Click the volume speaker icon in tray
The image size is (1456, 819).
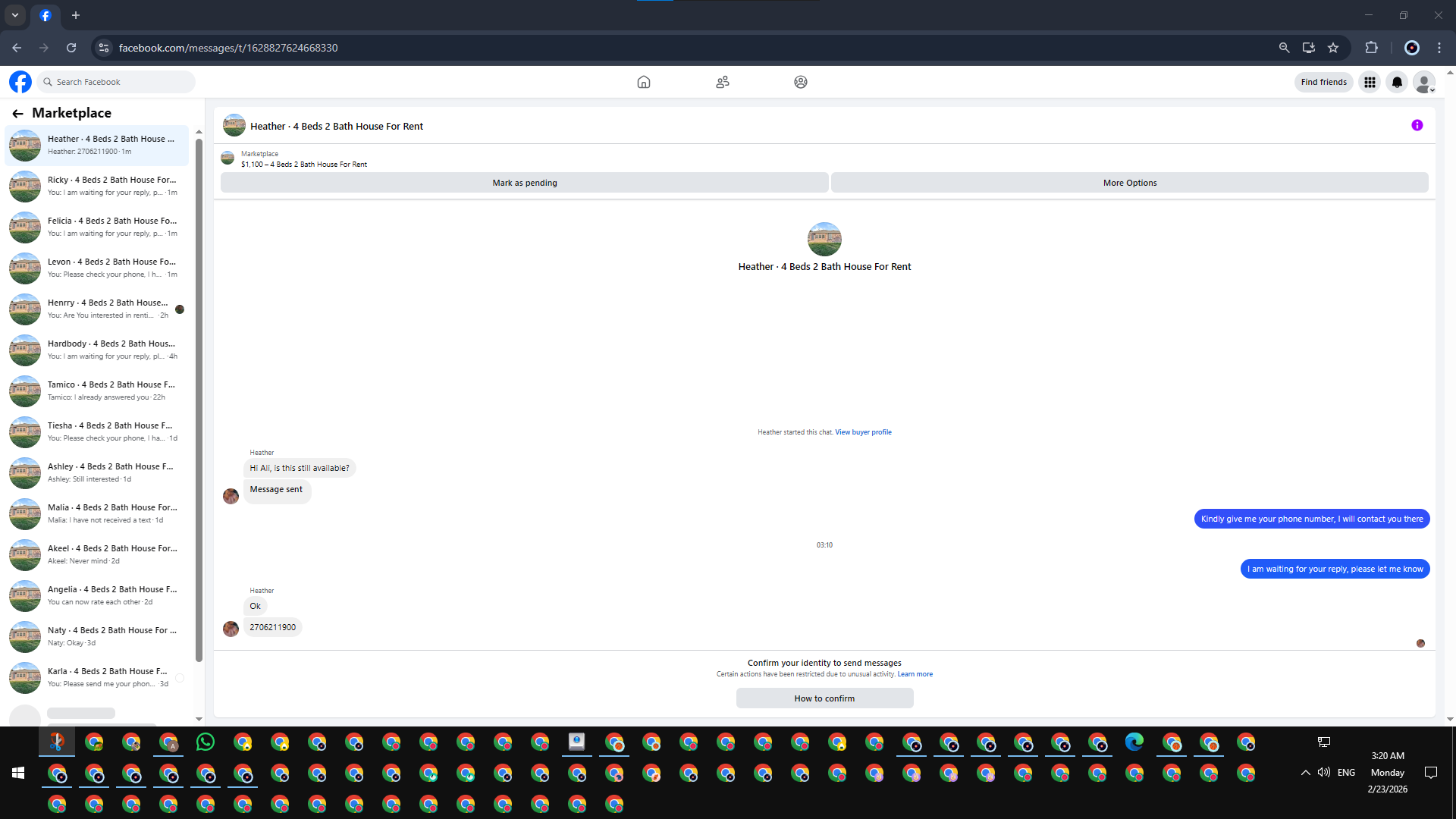tap(1324, 773)
